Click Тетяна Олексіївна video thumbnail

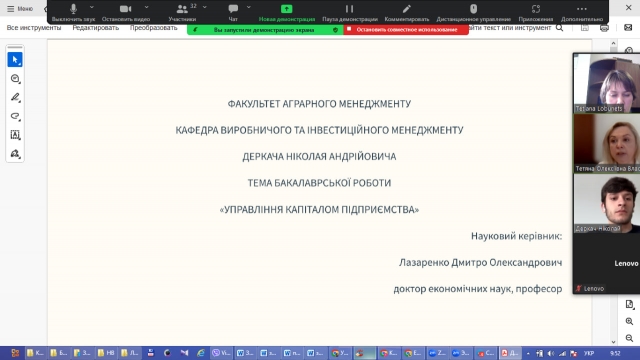coord(607,143)
